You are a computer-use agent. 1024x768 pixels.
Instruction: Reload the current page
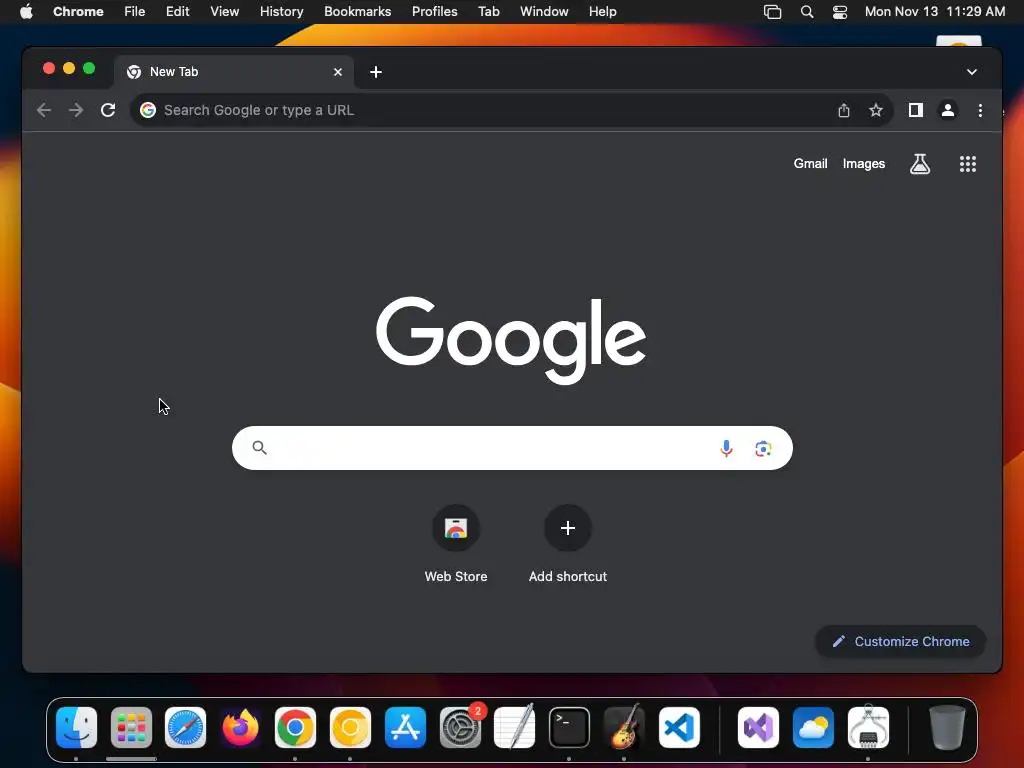coord(108,110)
